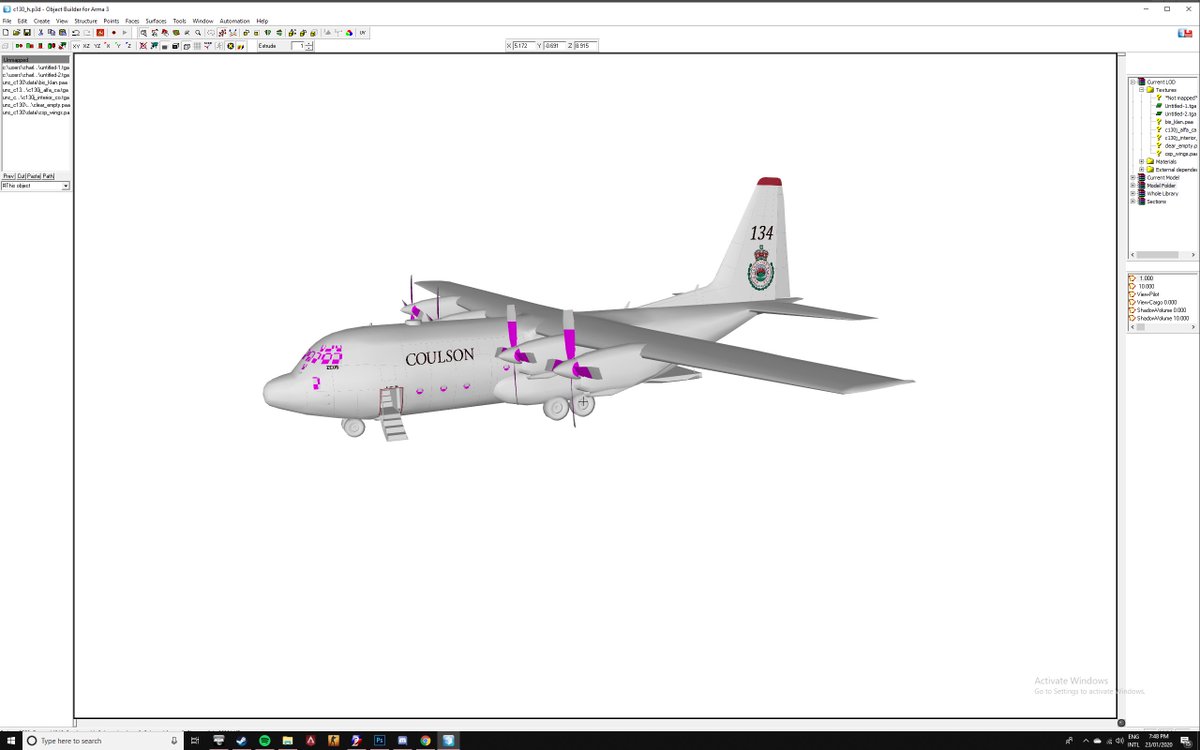The height and width of the screenshot is (750, 1200).
Task: Click the New file icon
Action: point(5,32)
